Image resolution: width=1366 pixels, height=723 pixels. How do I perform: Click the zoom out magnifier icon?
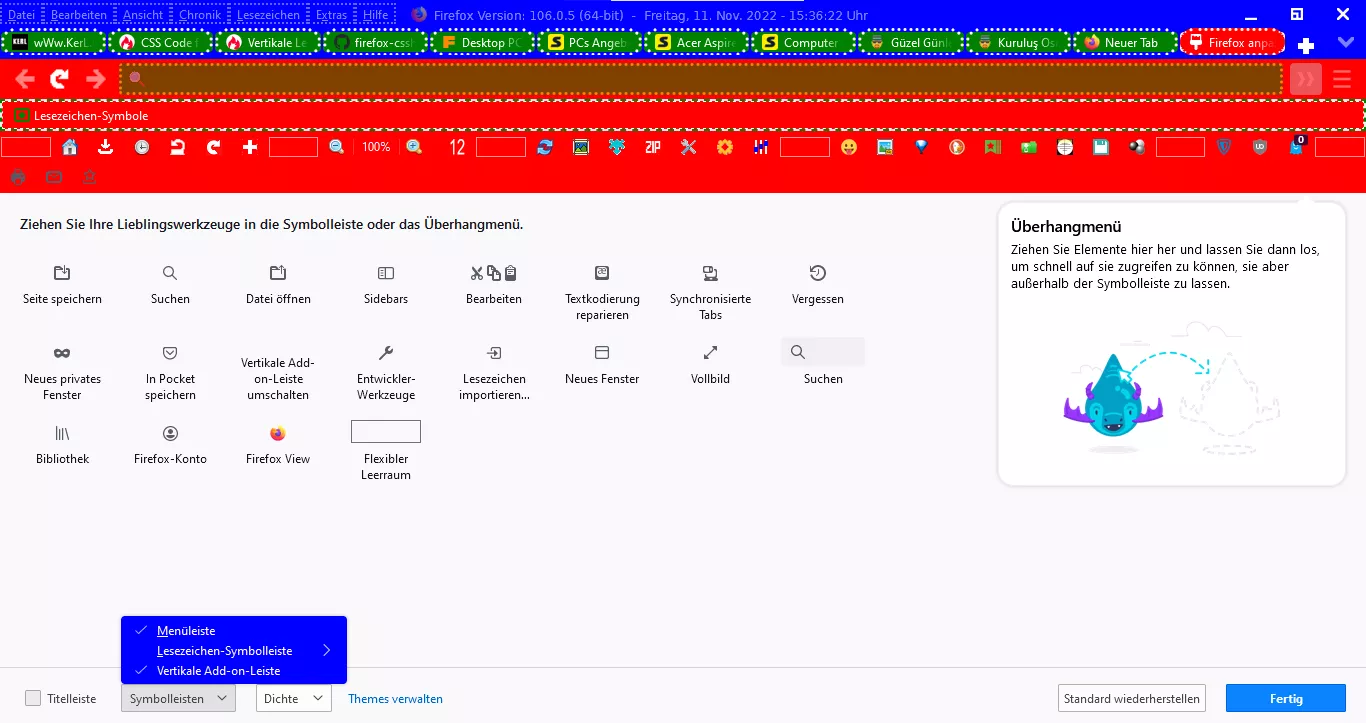point(337,147)
